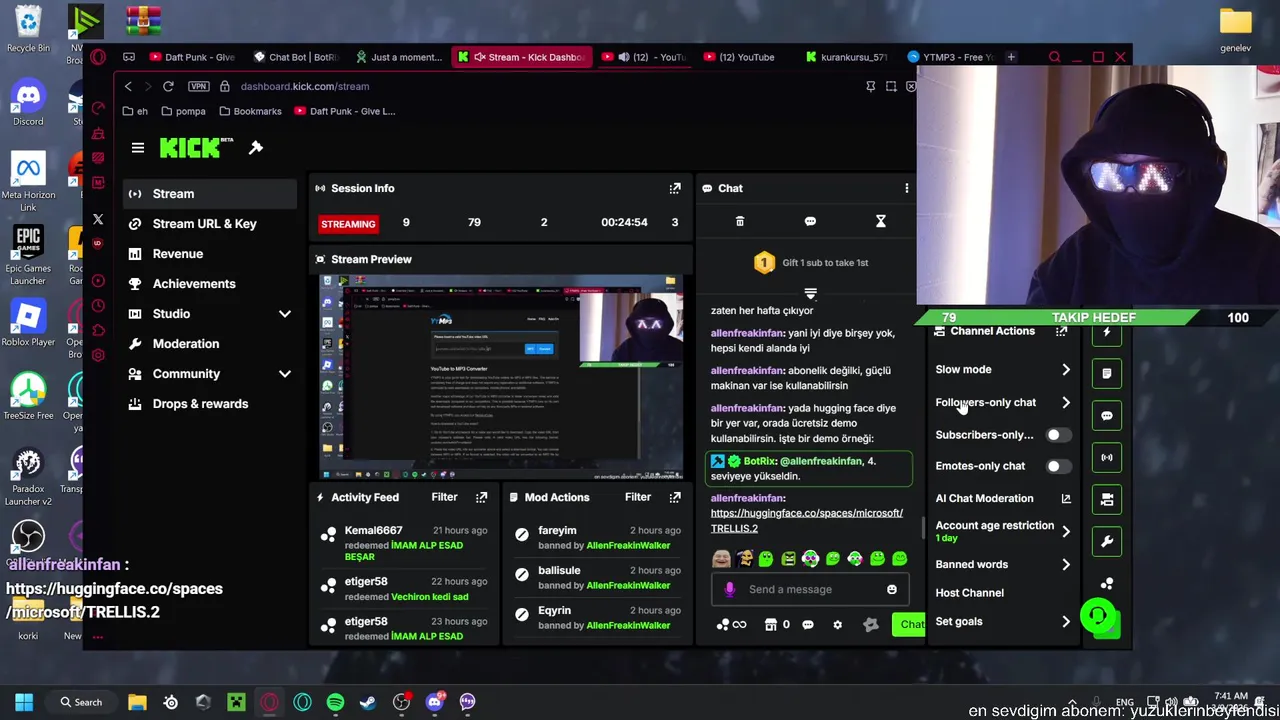Click the green headset support button
This screenshot has height=720, width=1280.
click(1098, 616)
